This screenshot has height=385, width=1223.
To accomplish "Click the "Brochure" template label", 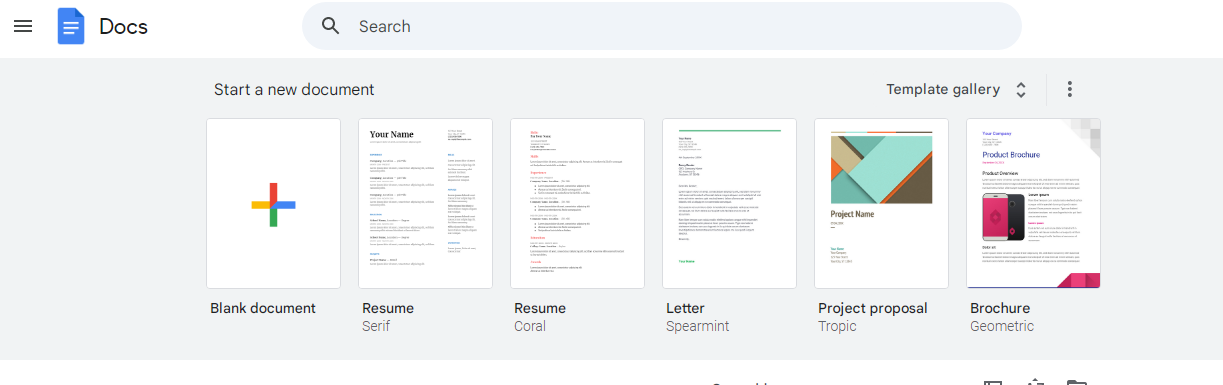I will click(1000, 308).
